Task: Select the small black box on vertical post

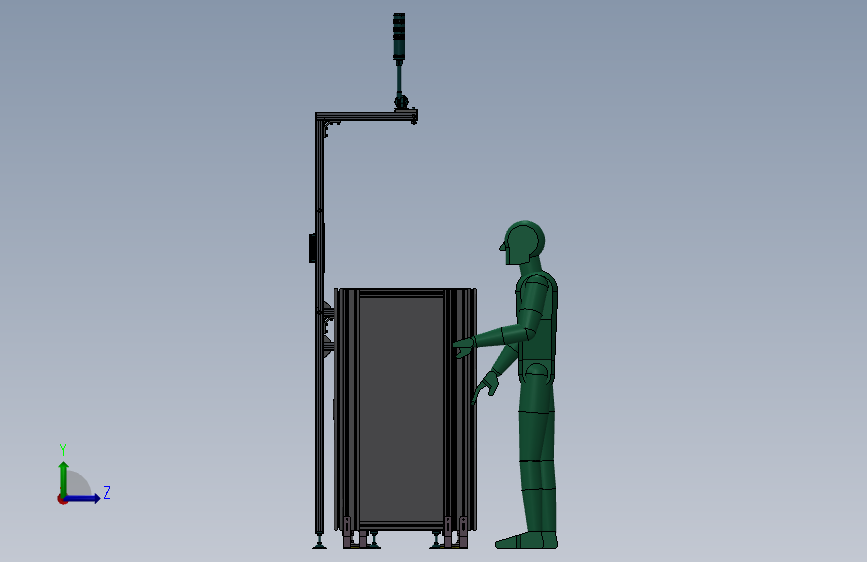Action: tap(312, 247)
